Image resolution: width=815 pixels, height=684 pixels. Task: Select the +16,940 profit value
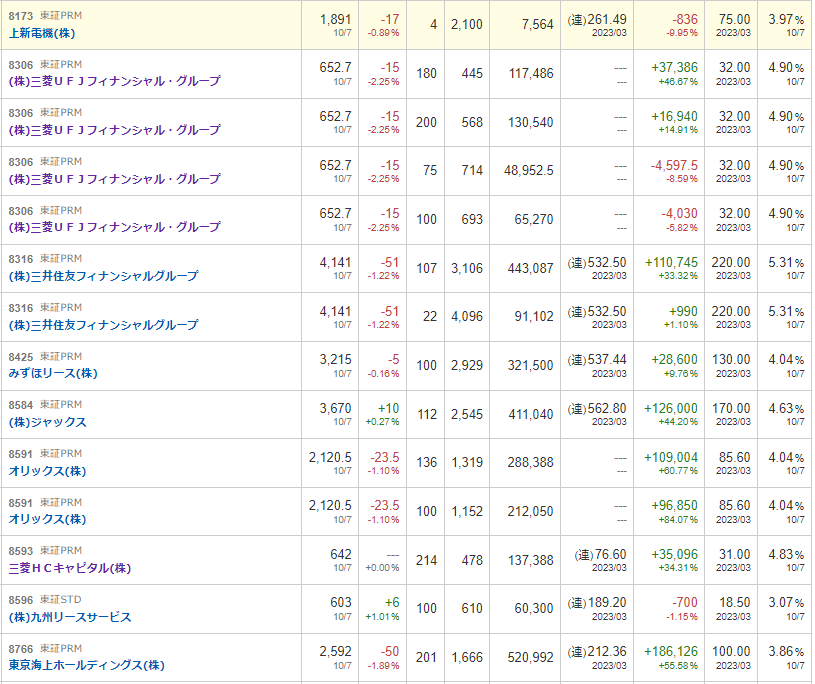click(x=675, y=116)
